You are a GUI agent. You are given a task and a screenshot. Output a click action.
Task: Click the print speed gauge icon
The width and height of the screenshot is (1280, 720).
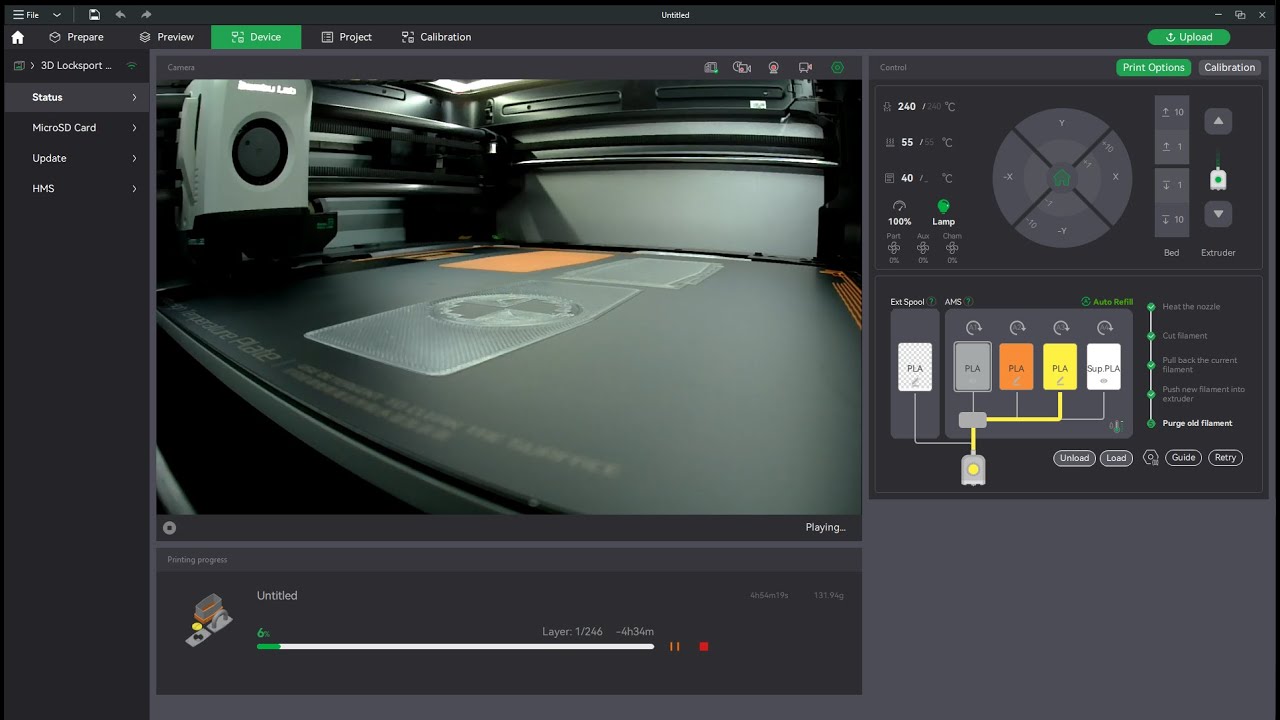click(x=899, y=206)
